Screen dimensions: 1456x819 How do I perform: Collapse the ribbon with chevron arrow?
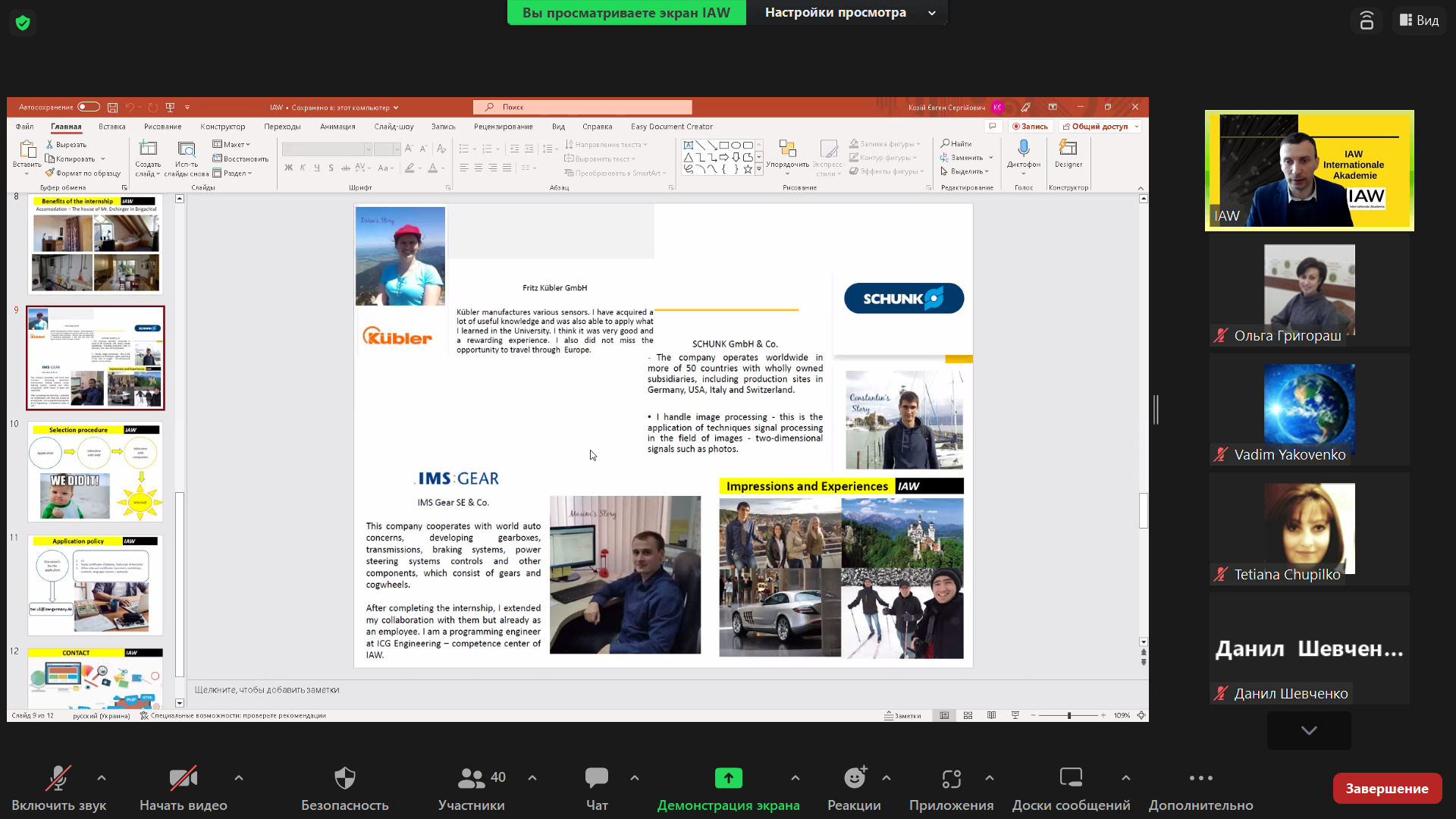point(1141,187)
